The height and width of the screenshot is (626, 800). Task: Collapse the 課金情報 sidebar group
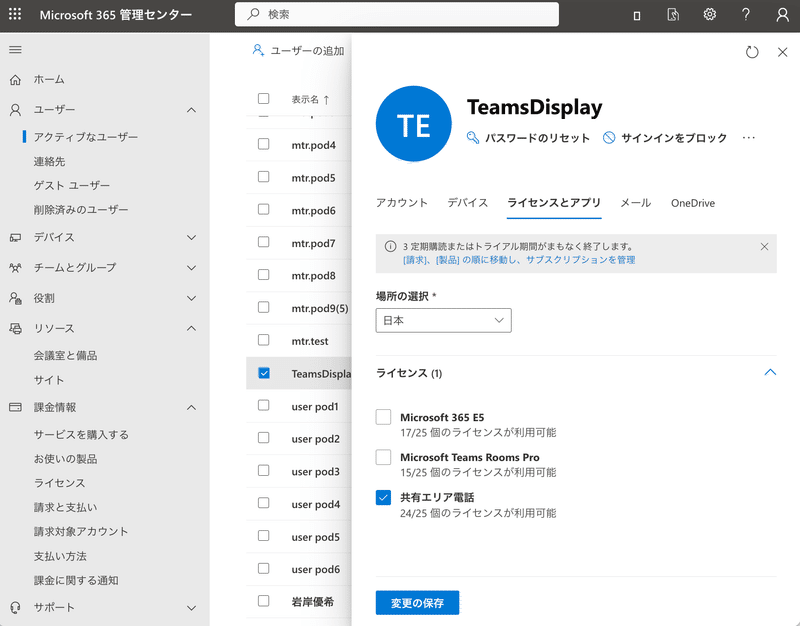coord(191,407)
